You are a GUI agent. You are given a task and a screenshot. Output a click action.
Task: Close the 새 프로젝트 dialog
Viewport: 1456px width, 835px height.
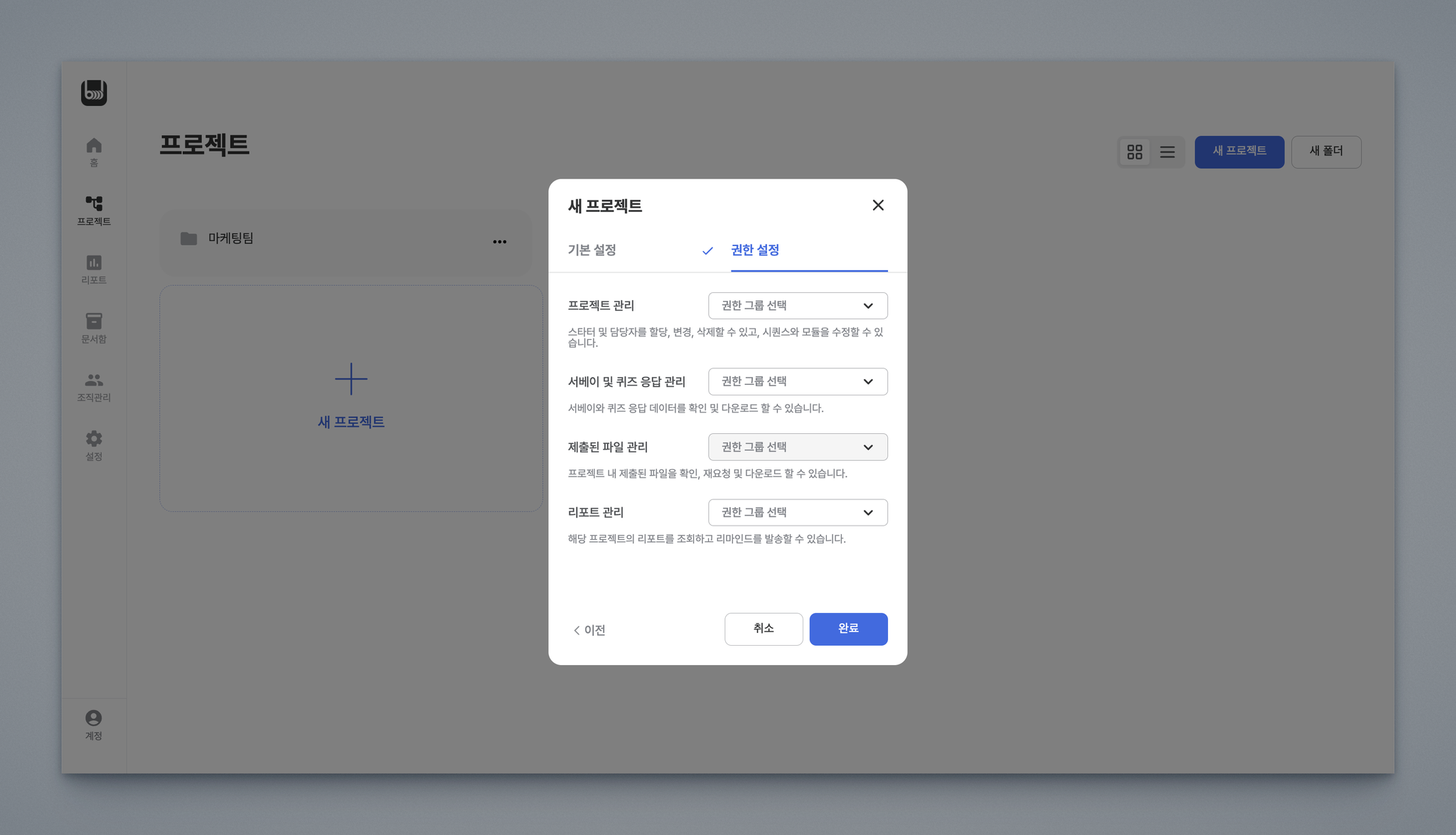[x=878, y=206]
